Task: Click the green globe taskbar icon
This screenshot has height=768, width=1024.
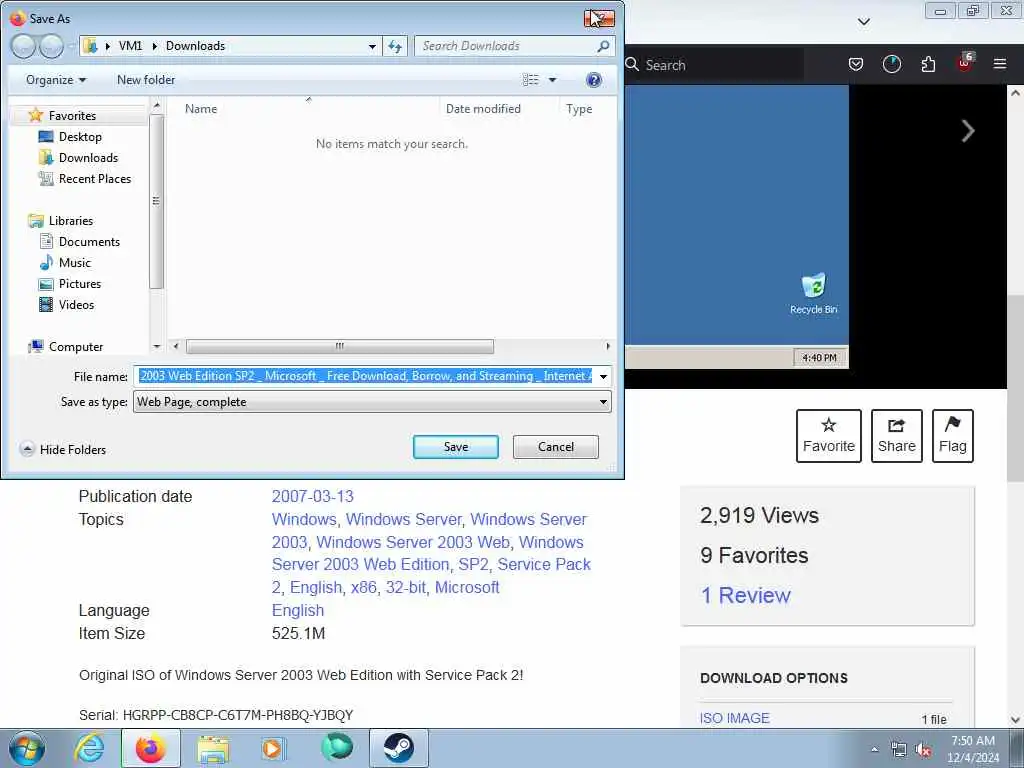Action: [337, 748]
